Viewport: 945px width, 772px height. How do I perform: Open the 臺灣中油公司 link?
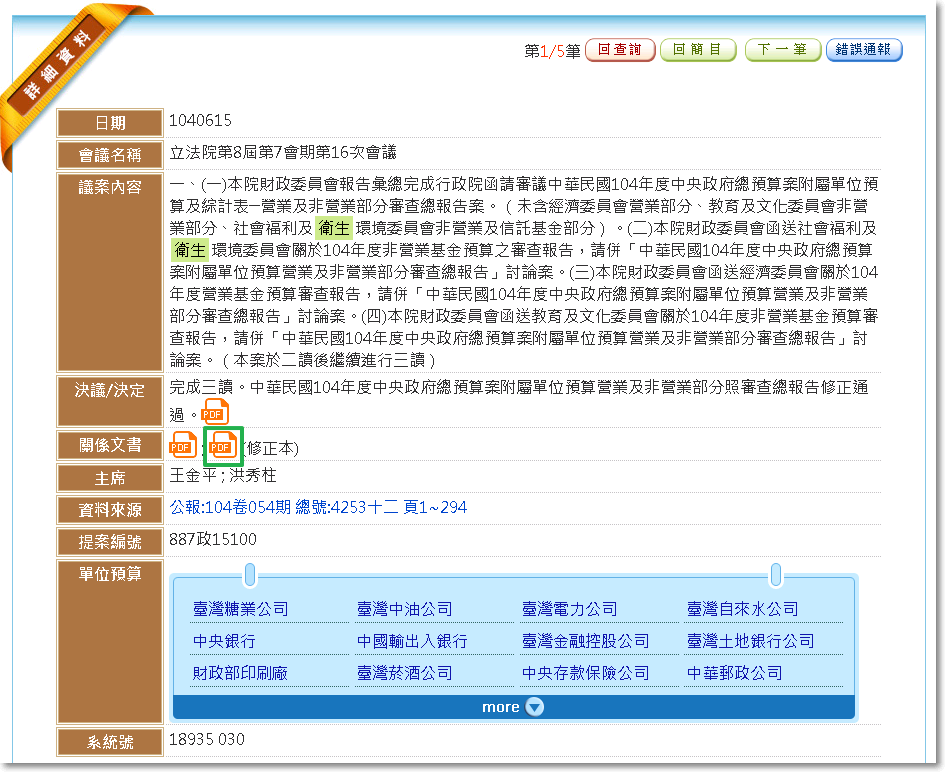tap(404, 609)
